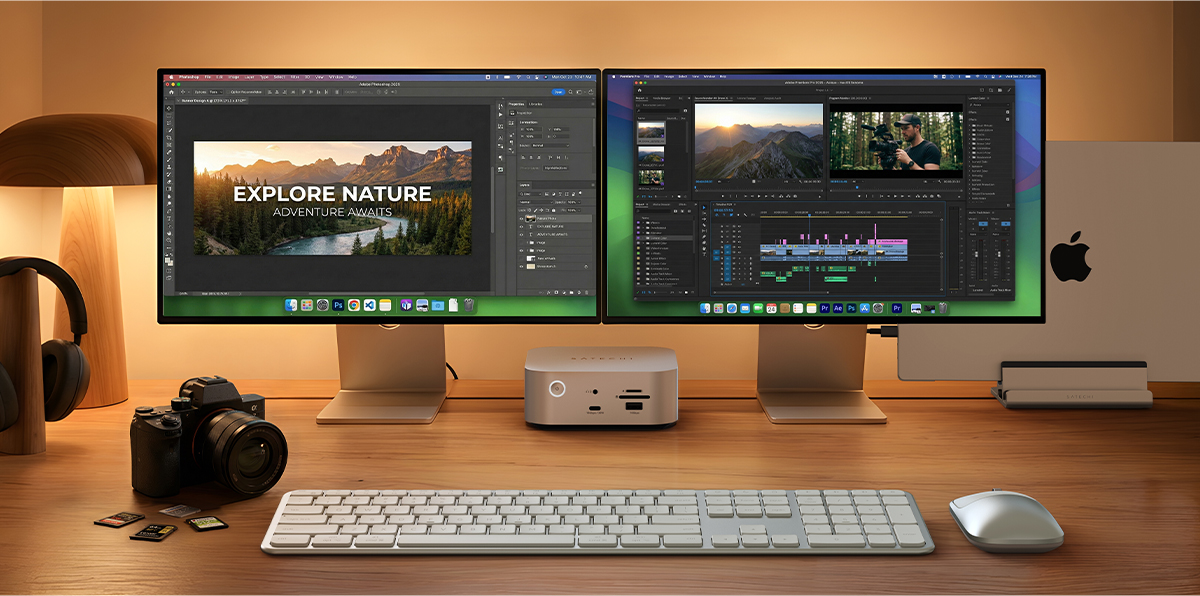Toggle visibility of the Nature Photo layer
The image size is (1200, 596).
pyautogui.click(x=521, y=219)
